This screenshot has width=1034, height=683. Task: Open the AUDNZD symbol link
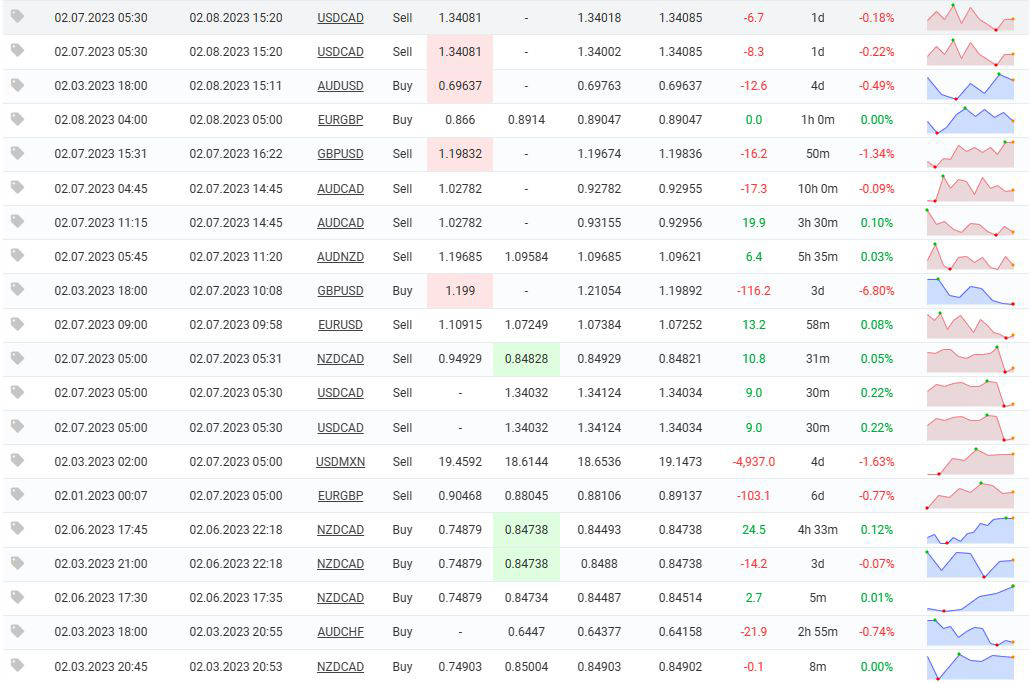340,257
